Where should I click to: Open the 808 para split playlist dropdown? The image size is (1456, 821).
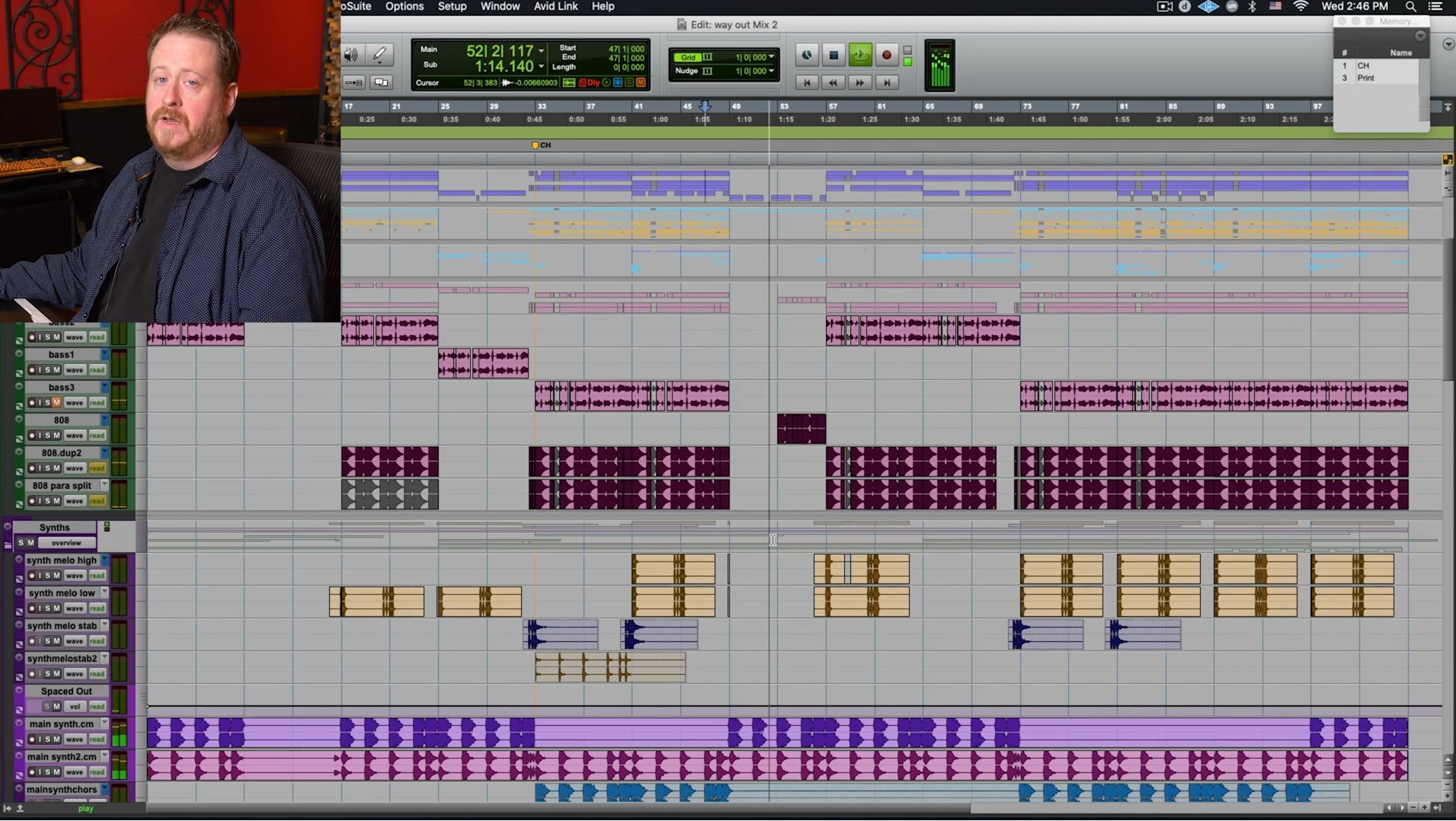[x=105, y=486]
